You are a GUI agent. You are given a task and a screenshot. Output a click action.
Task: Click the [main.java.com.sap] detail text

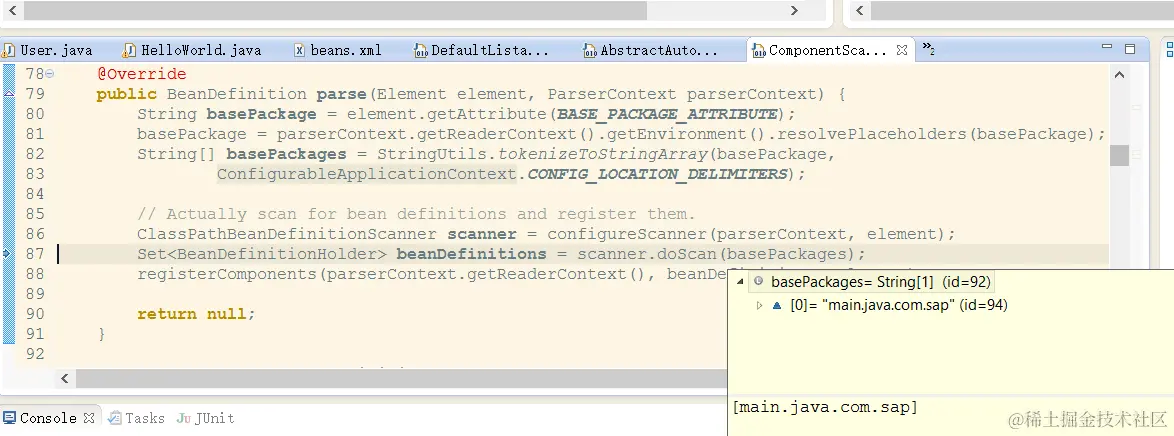point(825,408)
